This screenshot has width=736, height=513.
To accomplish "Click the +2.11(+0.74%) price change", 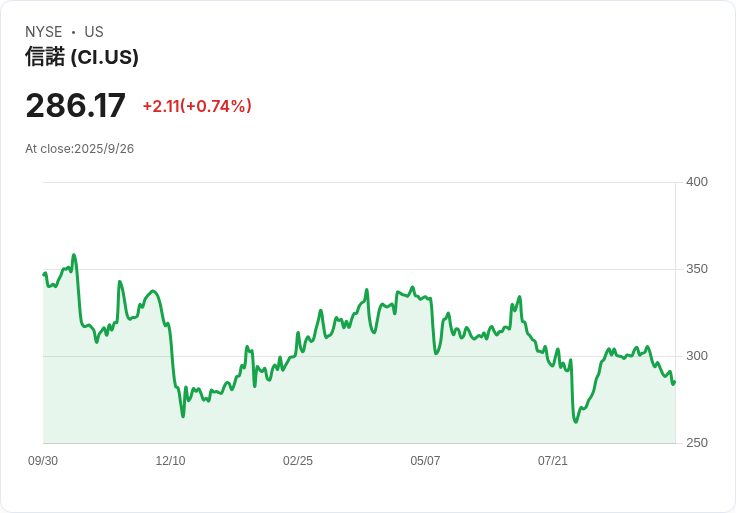I will (197, 106).
